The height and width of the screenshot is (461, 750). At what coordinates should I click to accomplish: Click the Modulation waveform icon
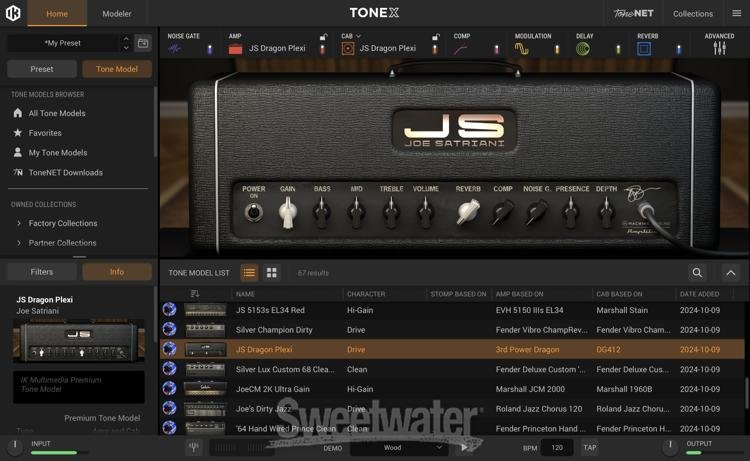click(x=521, y=48)
